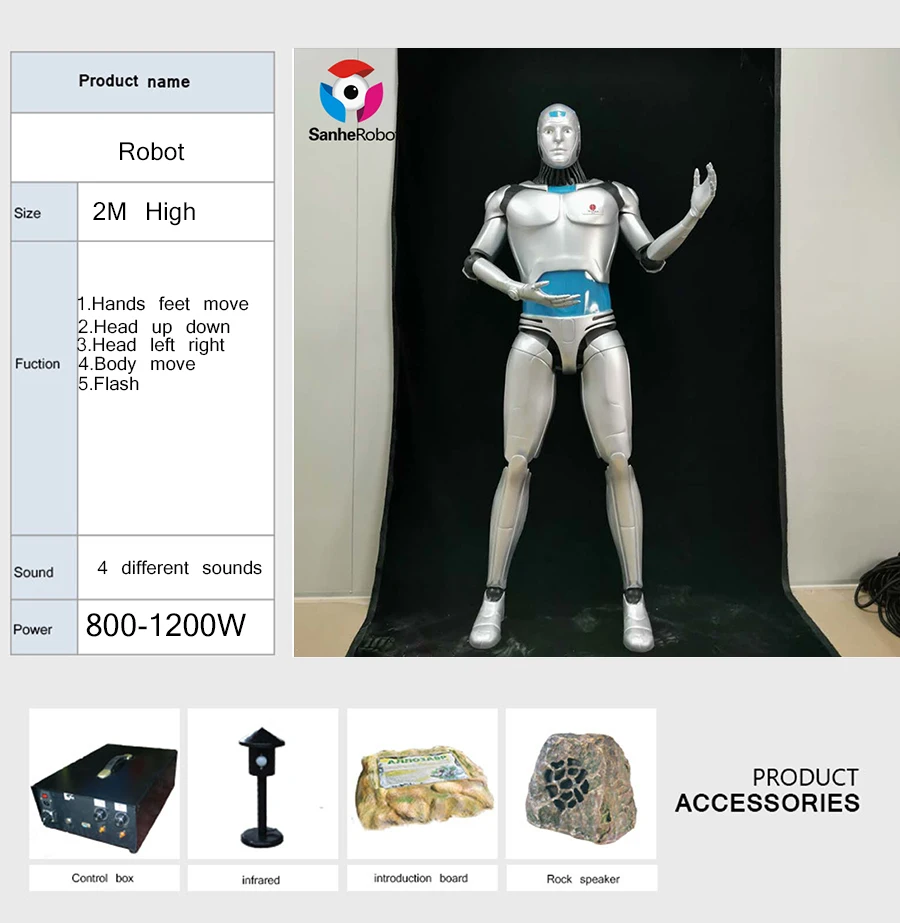Click the 'Fuction' label cell
Image resolution: width=900 pixels, height=923 pixels.
(44, 388)
